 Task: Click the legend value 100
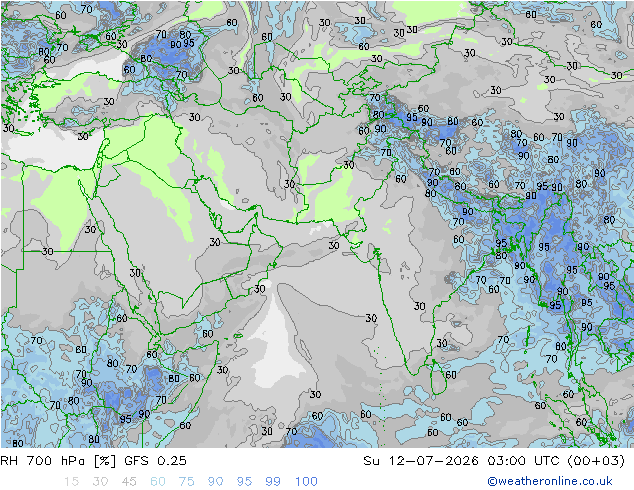pos(306,482)
